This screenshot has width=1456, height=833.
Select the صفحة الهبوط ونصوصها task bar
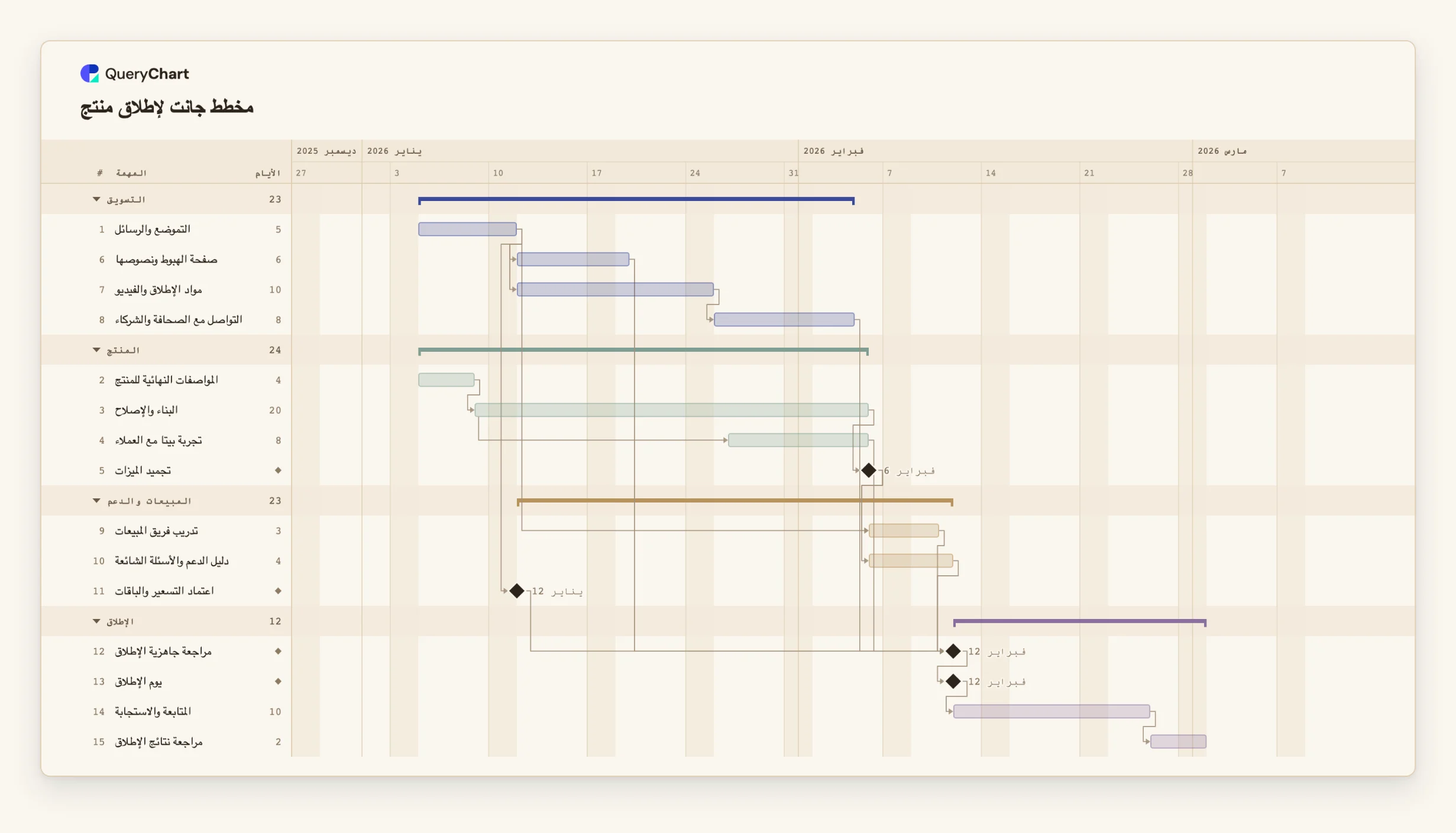click(573, 259)
